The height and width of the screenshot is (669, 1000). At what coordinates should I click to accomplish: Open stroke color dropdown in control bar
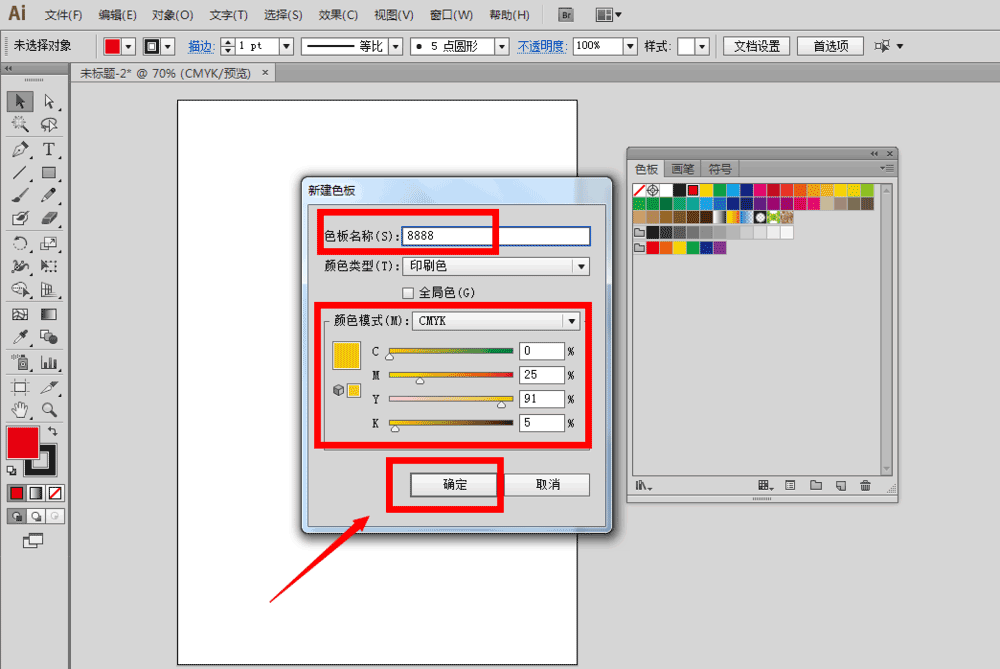[168, 46]
